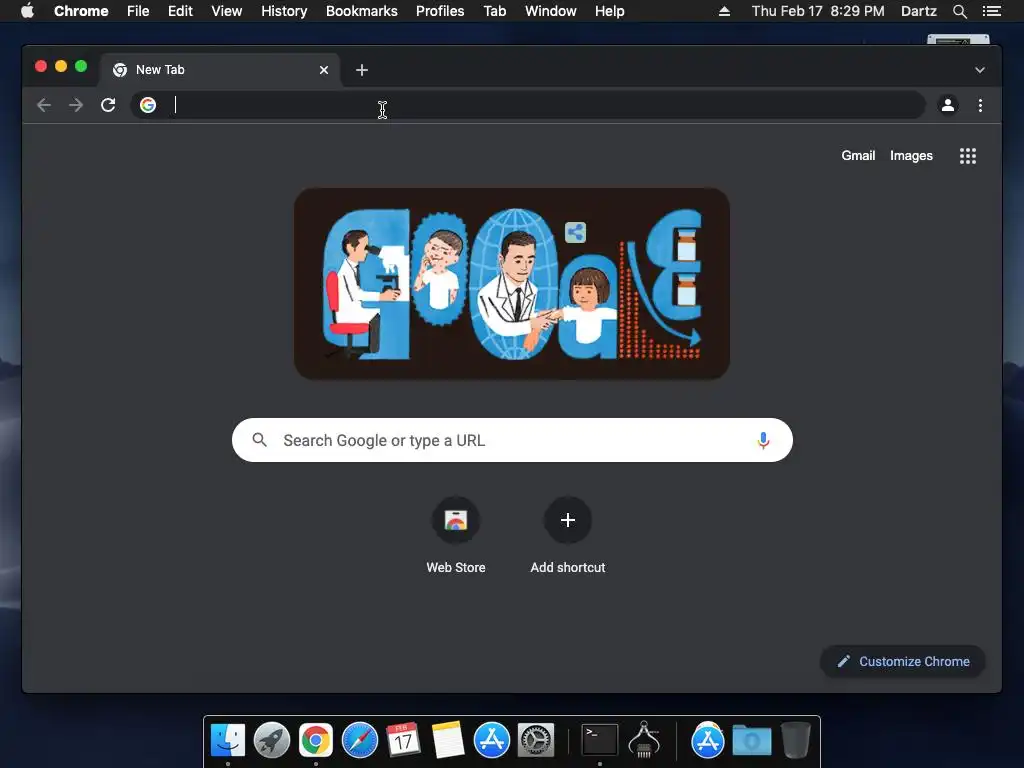Click the Dartz user name
This screenshot has height=768, width=1024.
(x=918, y=11)
